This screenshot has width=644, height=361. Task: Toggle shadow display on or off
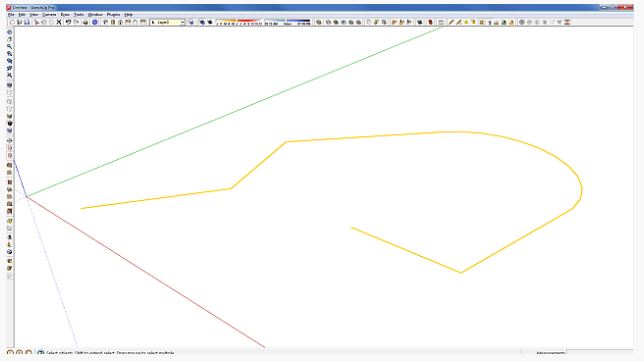[202, 22]
